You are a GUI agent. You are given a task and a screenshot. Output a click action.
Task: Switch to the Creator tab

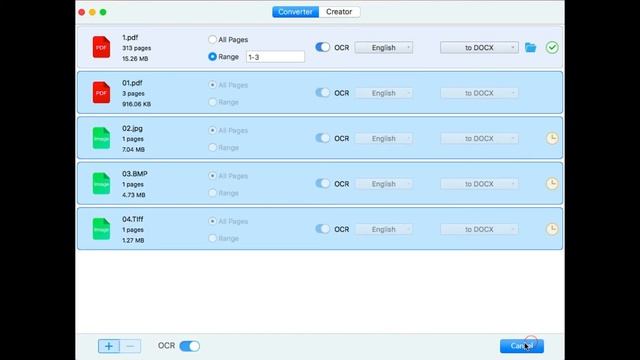click(x=339, y=12)
